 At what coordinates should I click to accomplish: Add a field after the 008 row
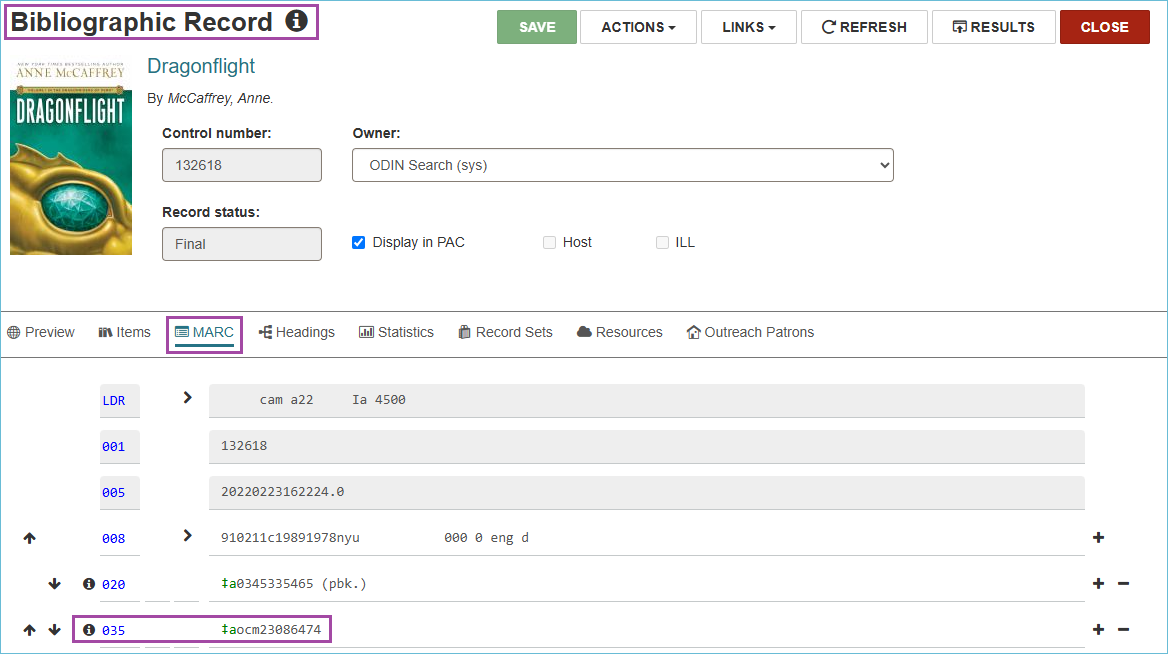pos(1099,538)
